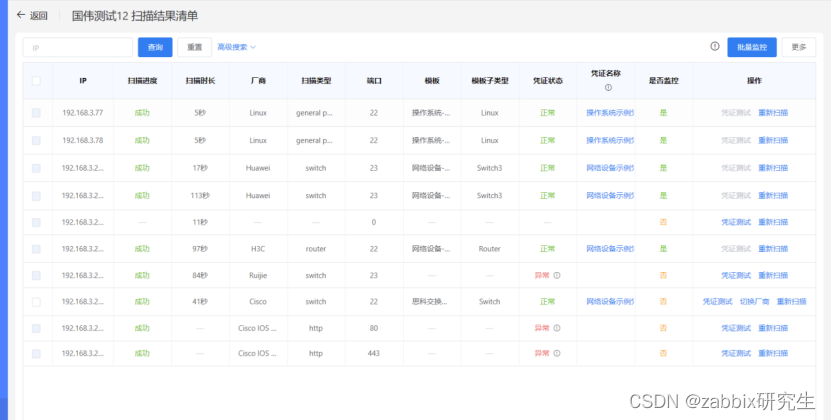Click 重新扫描 in the 113秒 Huawei row
The height and width of the screenshot is (420, 831).
pyautogui.click(x=773, y=196)
